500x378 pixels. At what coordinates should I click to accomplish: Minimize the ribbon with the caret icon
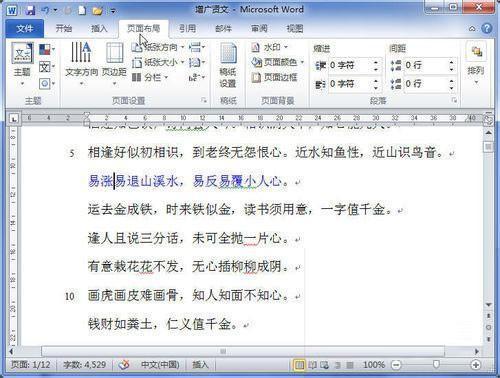472,29
